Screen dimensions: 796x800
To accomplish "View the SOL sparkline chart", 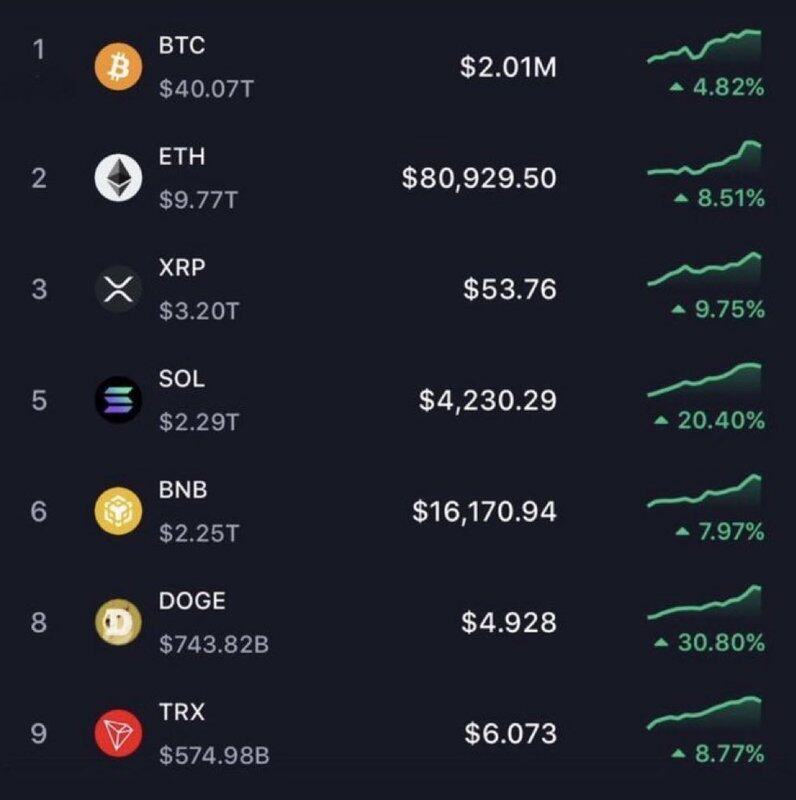I will [704, 381].
